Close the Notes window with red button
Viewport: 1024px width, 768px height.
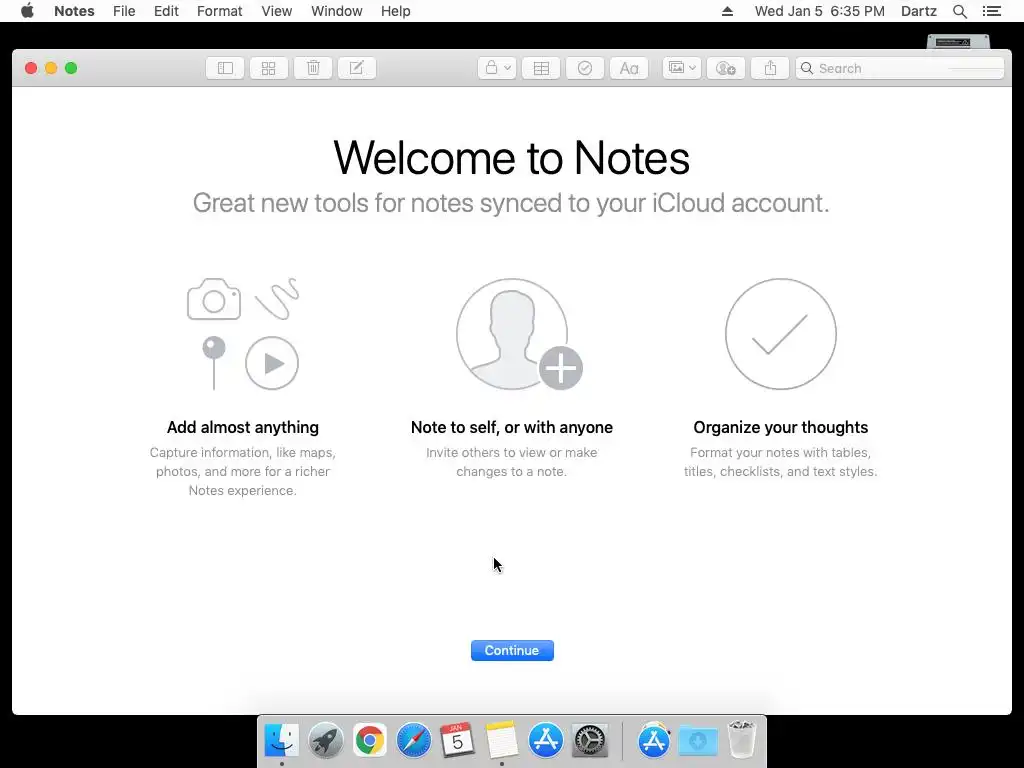click(31, 68)
